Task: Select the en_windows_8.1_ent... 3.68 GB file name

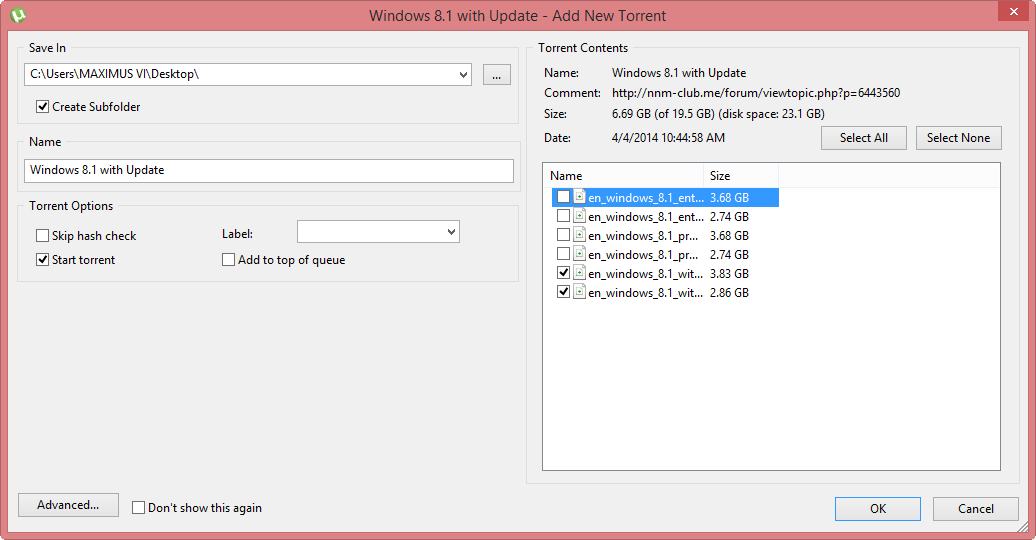Action: pyautogui.click(x=646, y=198)
